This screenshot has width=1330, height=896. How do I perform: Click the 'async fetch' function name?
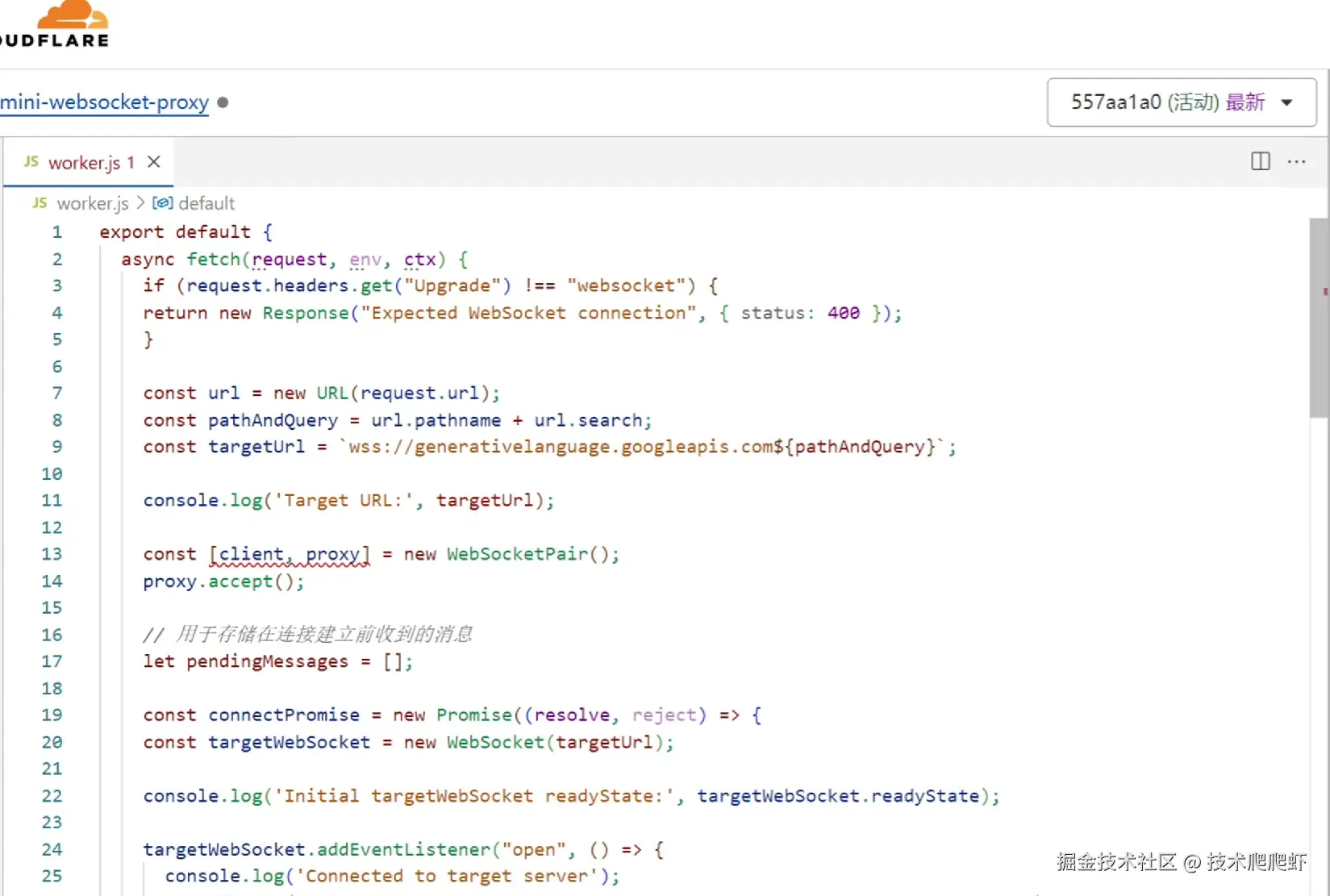[x=214, y=259]
